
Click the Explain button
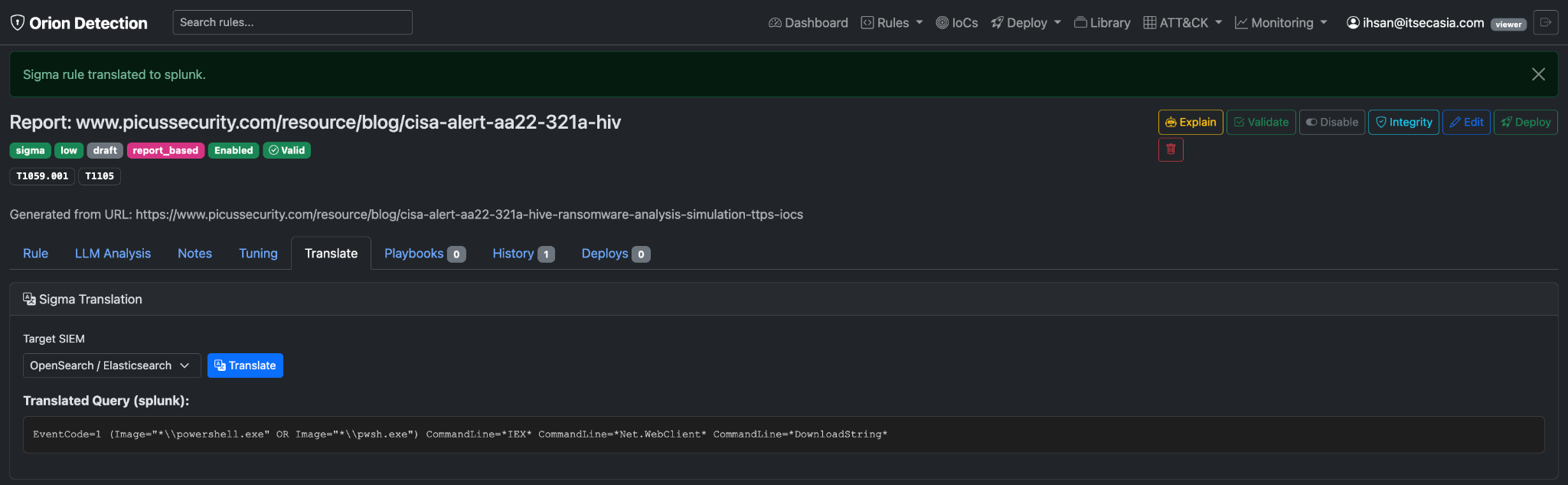pos(1191,122)
